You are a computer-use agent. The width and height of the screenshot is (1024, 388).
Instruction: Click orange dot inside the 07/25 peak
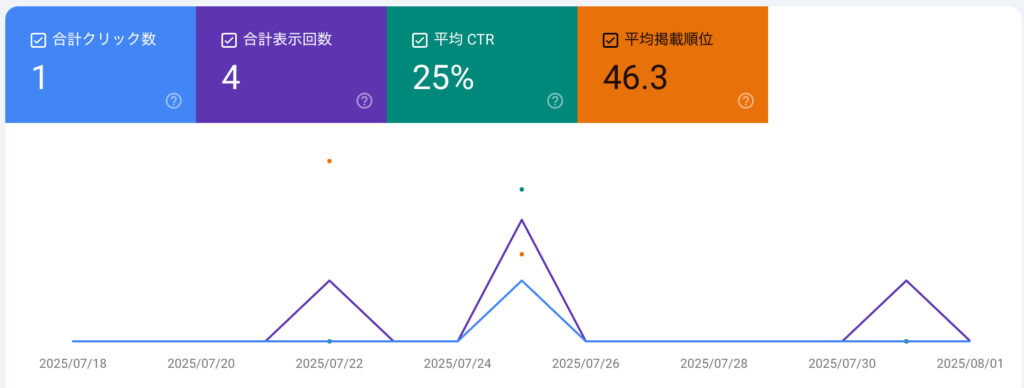[521, 254]
